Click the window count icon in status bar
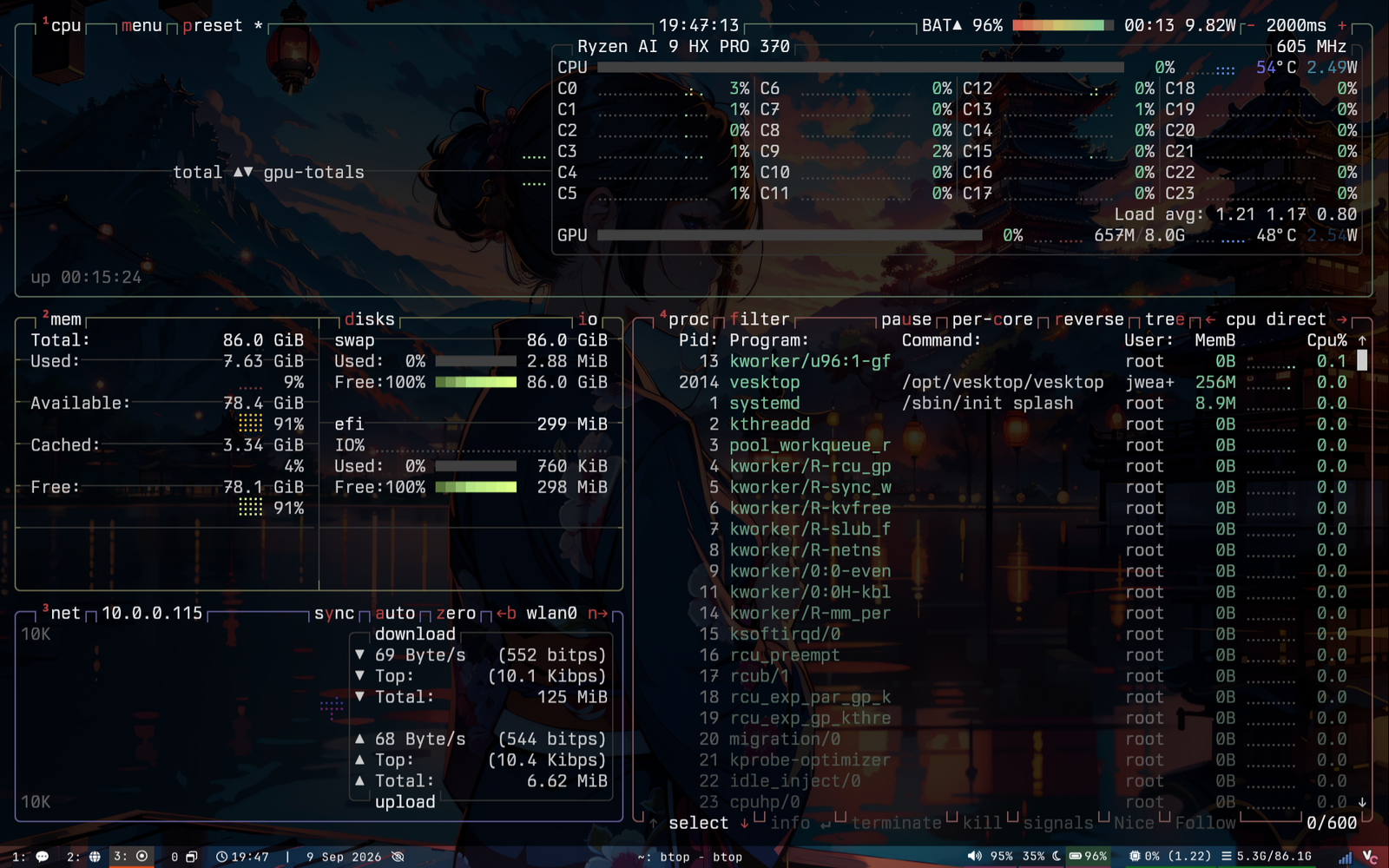Viewport: 1389px width, 868px height. click(x=192, y=857)
